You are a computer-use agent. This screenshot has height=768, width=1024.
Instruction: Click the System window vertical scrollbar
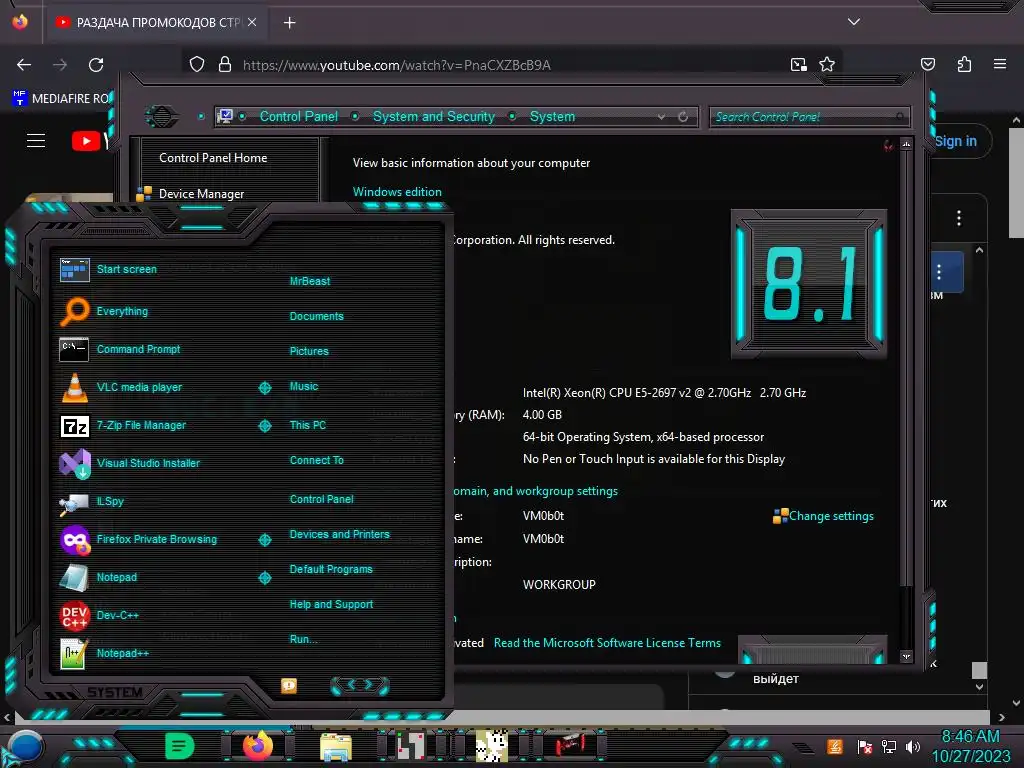[906, 398]
